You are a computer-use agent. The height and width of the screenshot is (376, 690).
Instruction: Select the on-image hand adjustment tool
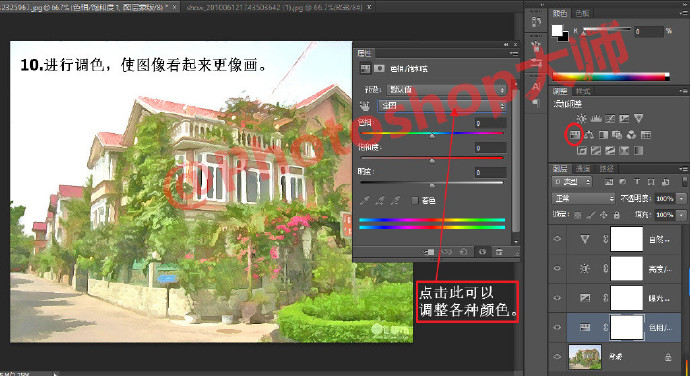(364, 106)
